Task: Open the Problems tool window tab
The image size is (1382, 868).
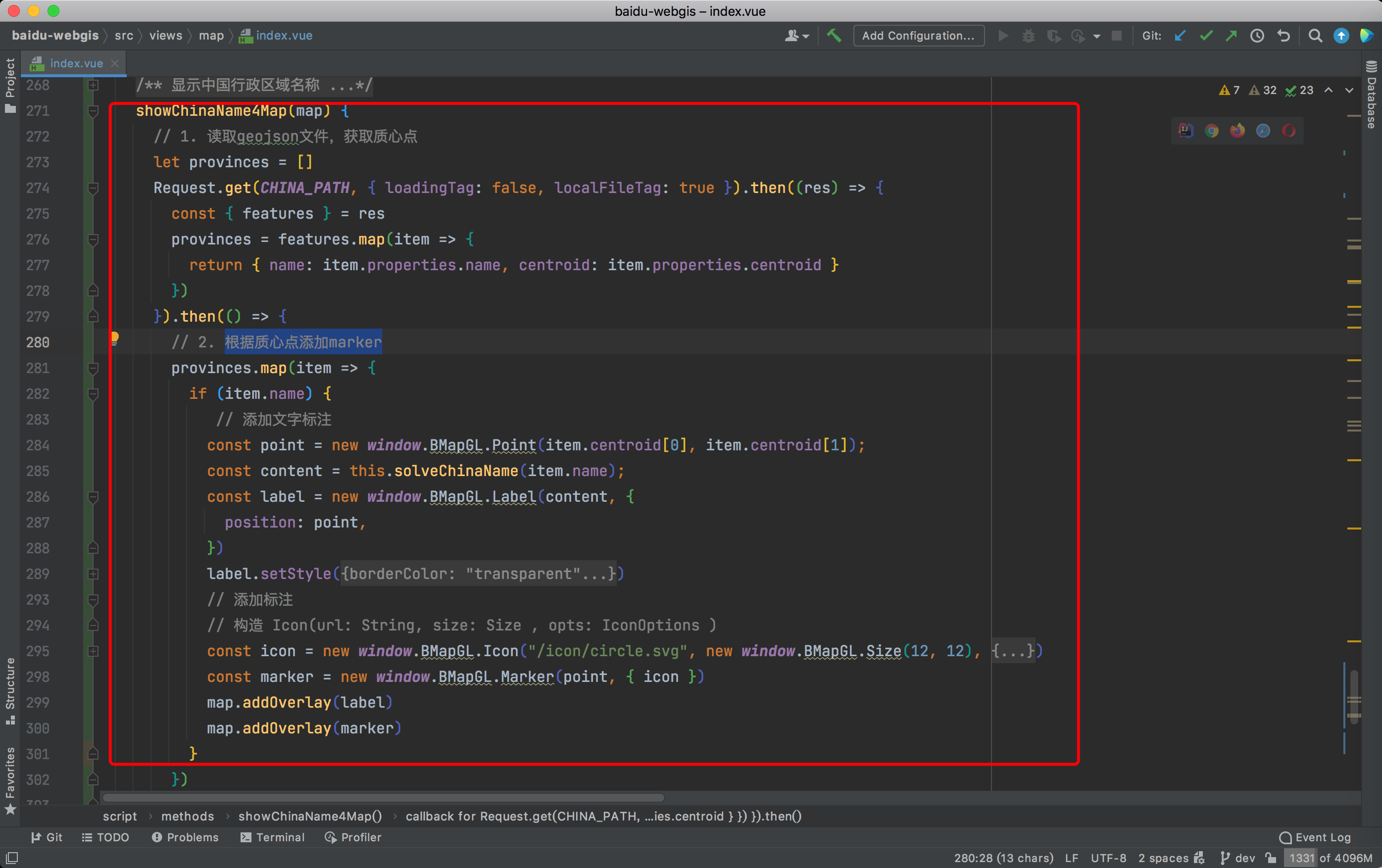Action: [185, 837]
